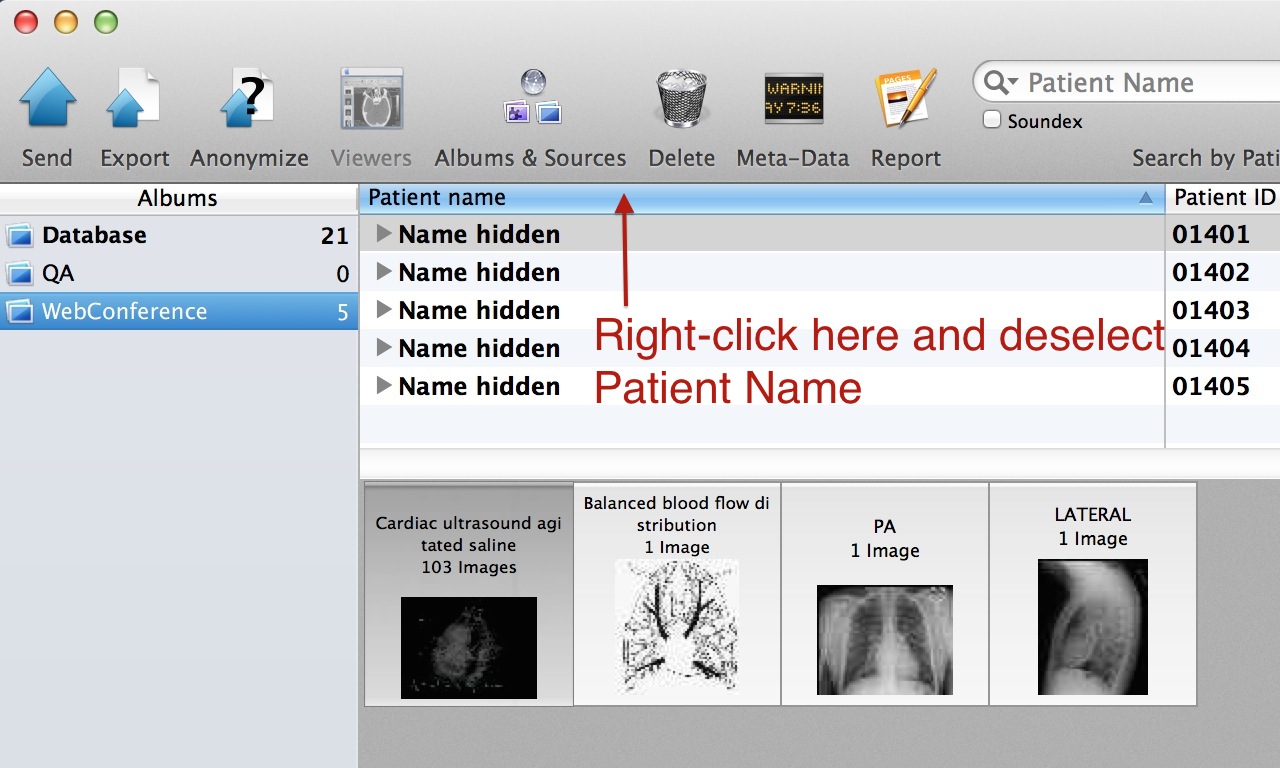Screen dimensions: 1280x768
Task: Click the WebConference album folder icon
Action: [19, 312]
